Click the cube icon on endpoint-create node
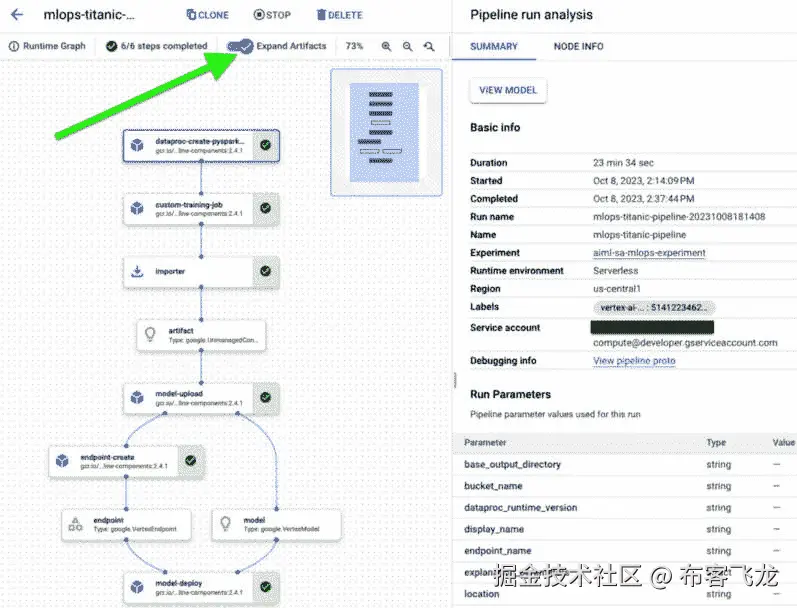Viewport: 797px width, 608px height. coord(63,461)
